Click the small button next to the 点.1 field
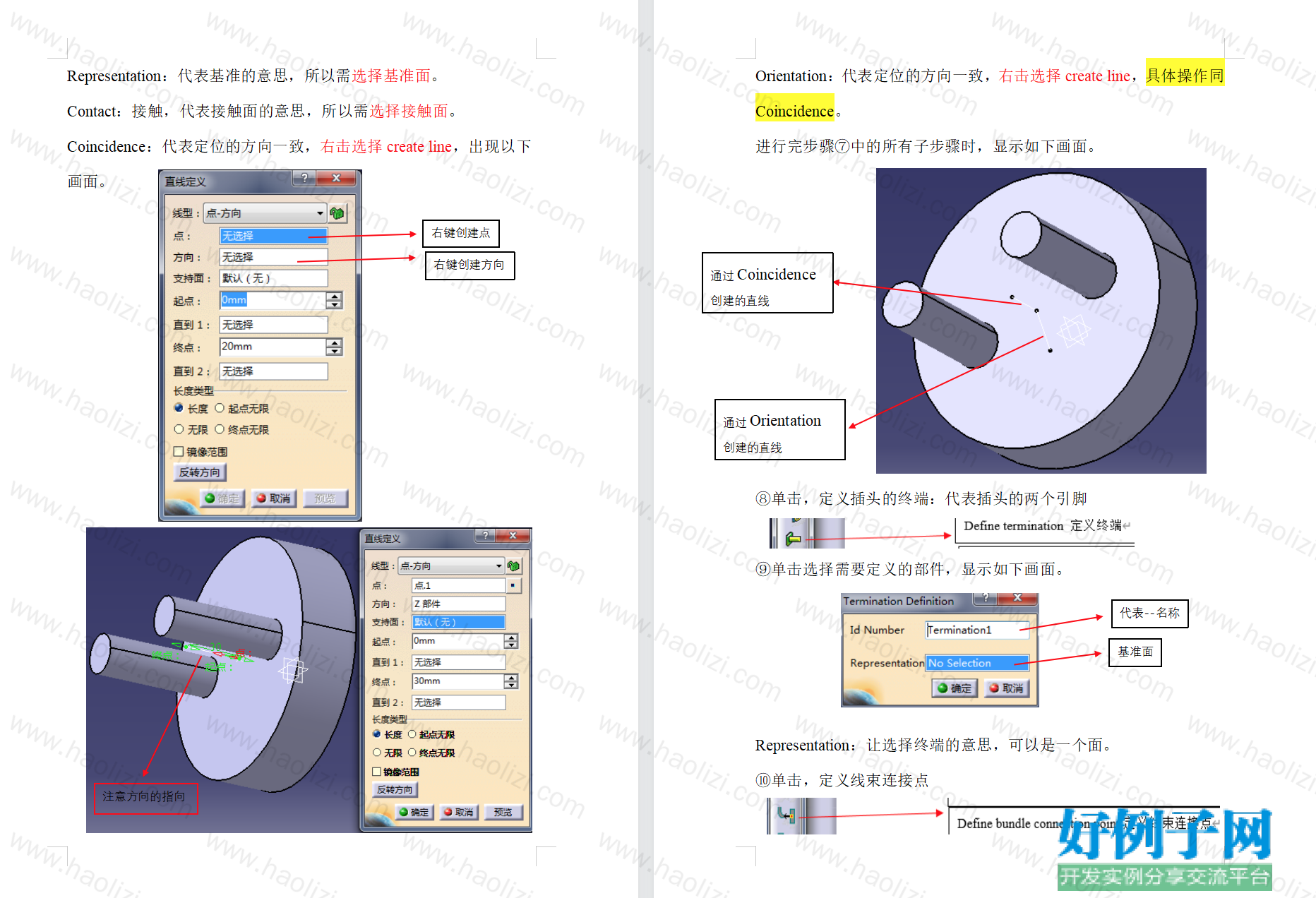Image resolution: width=1316 pixels, height=898 pixels. click(x=513, y=585)
